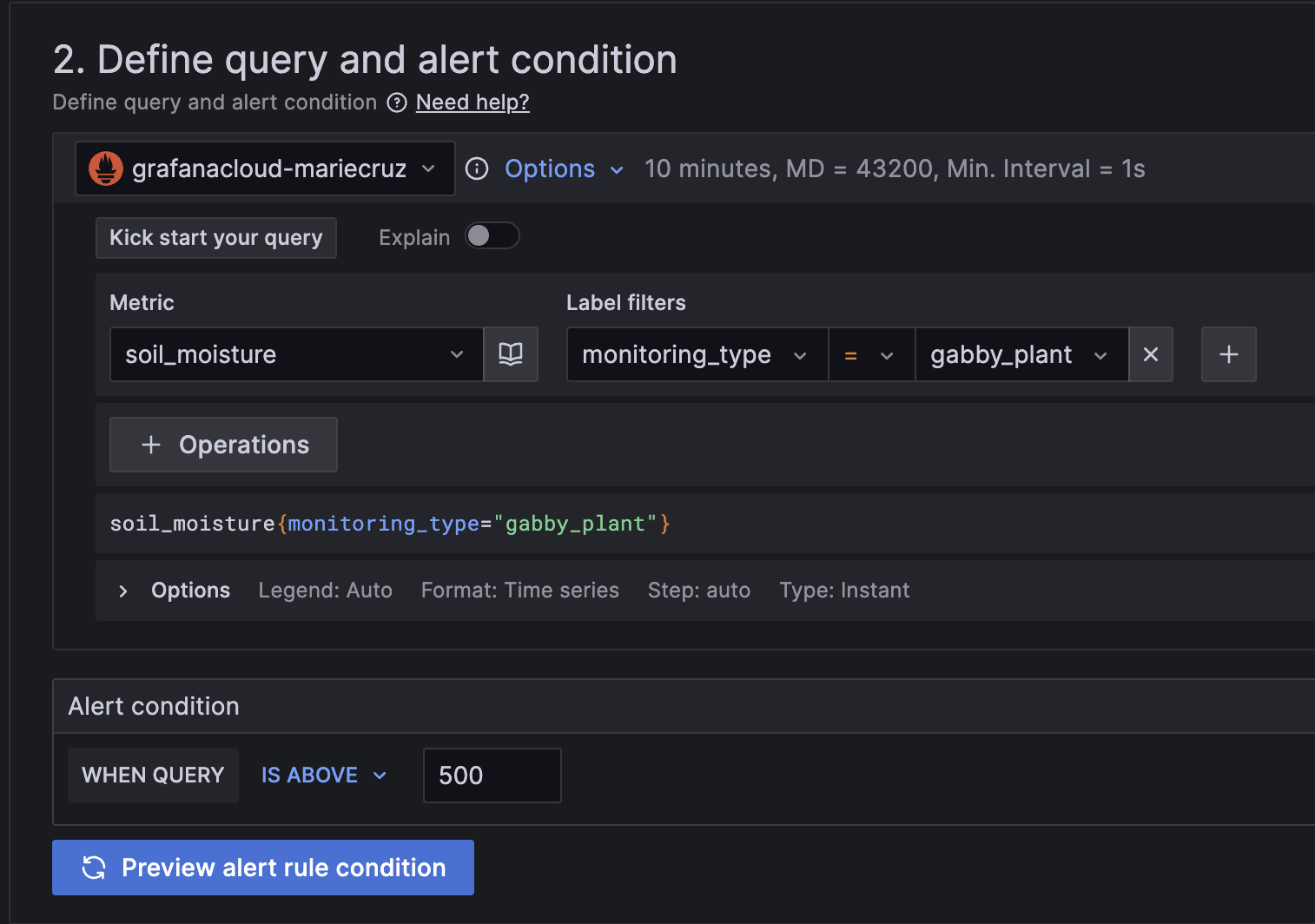This screenshot has height=924, width=1315.
Task: Click the Prometheus data source flame icon
Action: click(105, 168)
